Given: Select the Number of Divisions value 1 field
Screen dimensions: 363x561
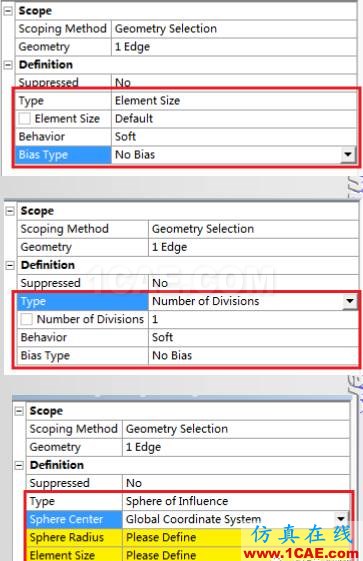Looking at the screenshot, I should [253, 319].
